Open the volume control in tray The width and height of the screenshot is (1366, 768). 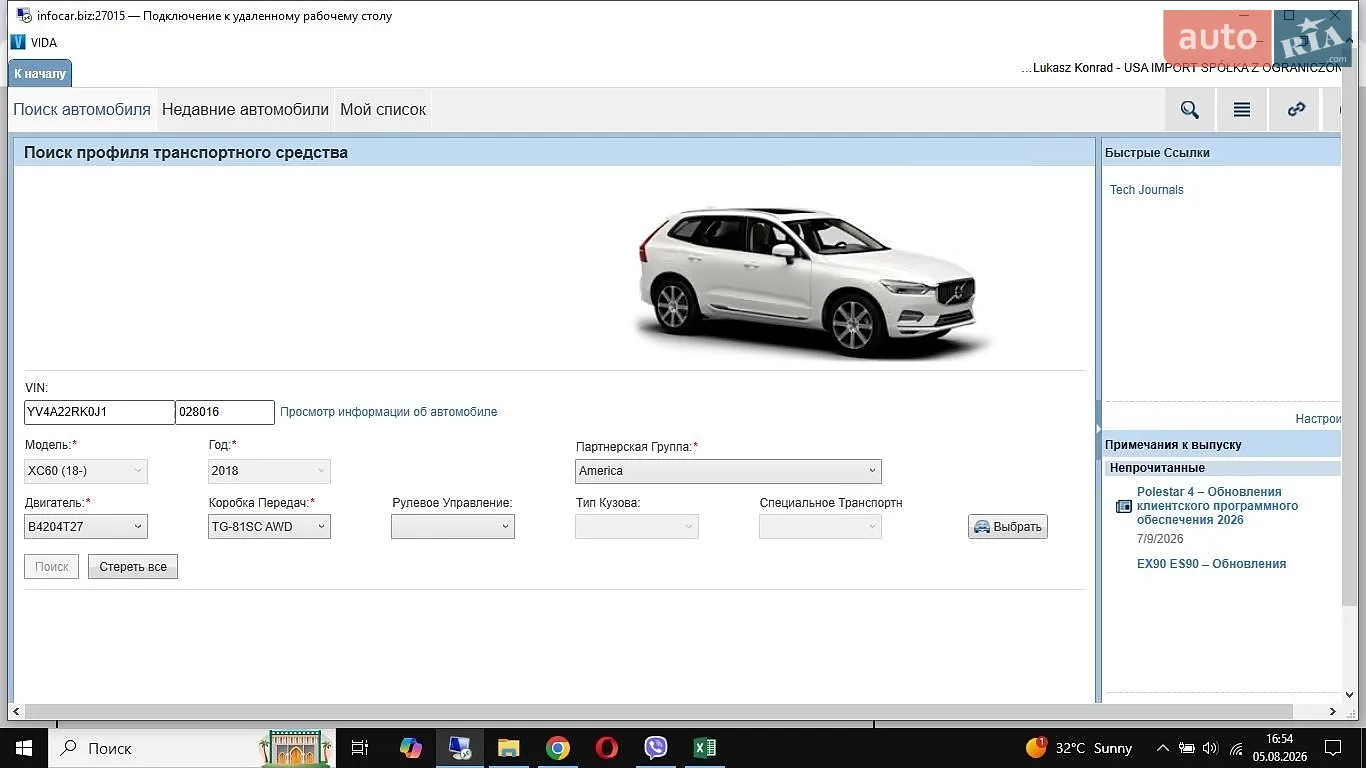pos(1210,748)
